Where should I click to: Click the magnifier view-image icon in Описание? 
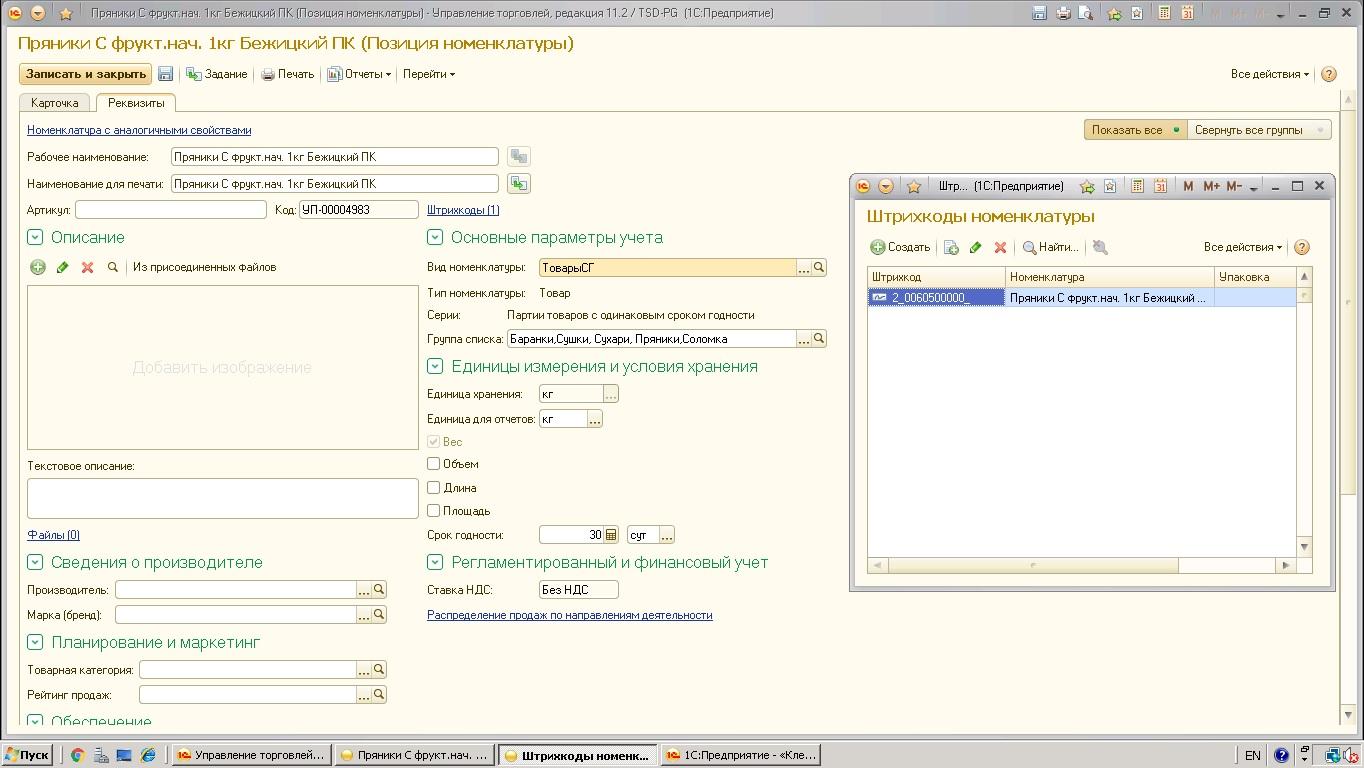click(113, 267)
